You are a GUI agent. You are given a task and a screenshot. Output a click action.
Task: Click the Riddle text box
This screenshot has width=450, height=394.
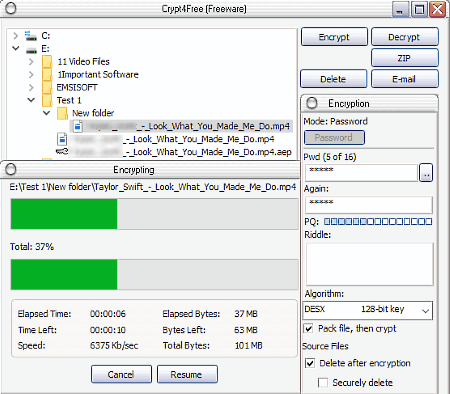pyautogui.click(x=369, y=264)
